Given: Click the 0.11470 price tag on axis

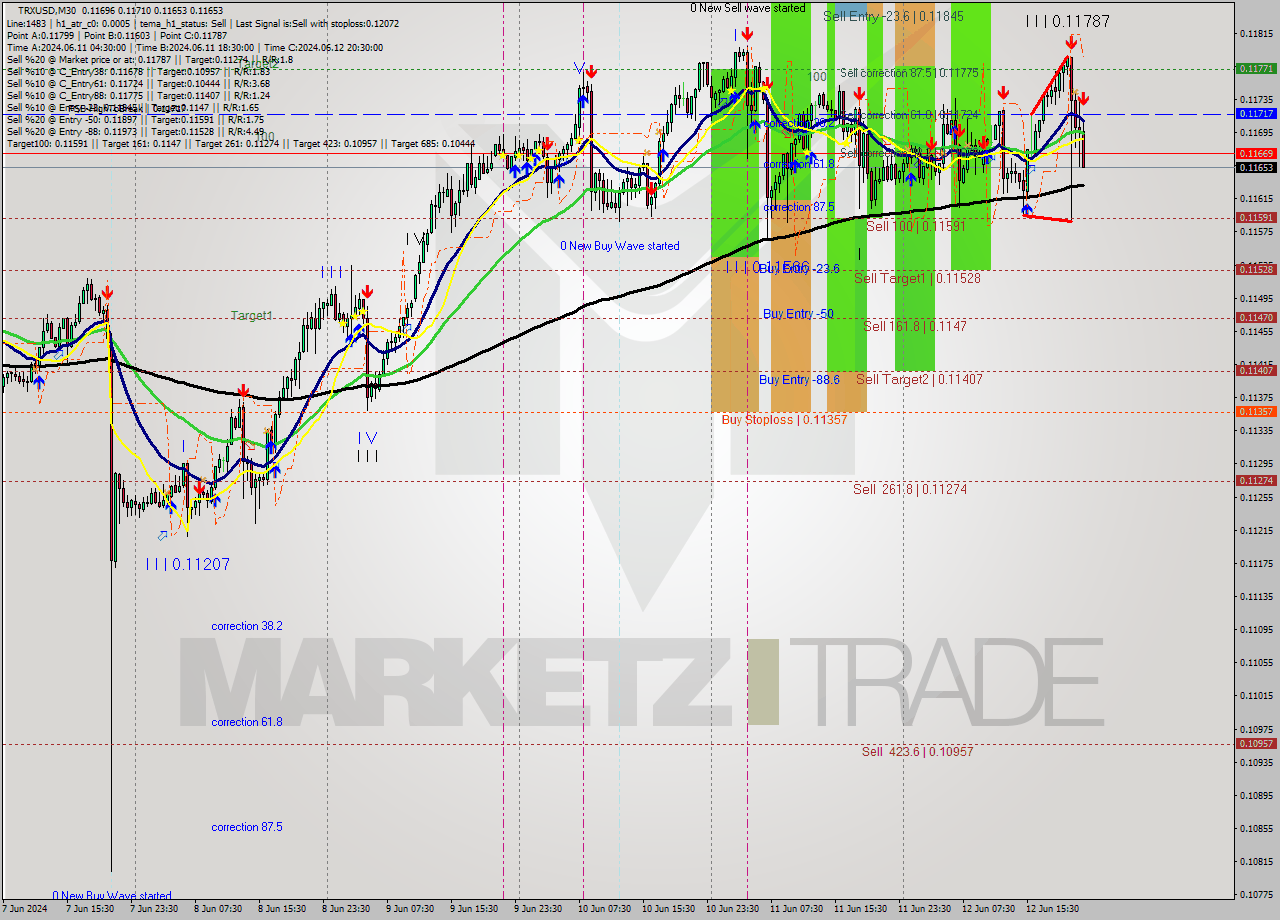Looking at the screenshot, I should click(x=1256, y=317).
